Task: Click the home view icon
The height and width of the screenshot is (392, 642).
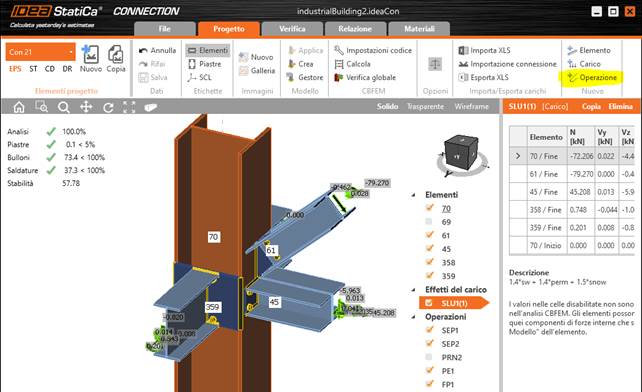Action: (x=19, y=107)
